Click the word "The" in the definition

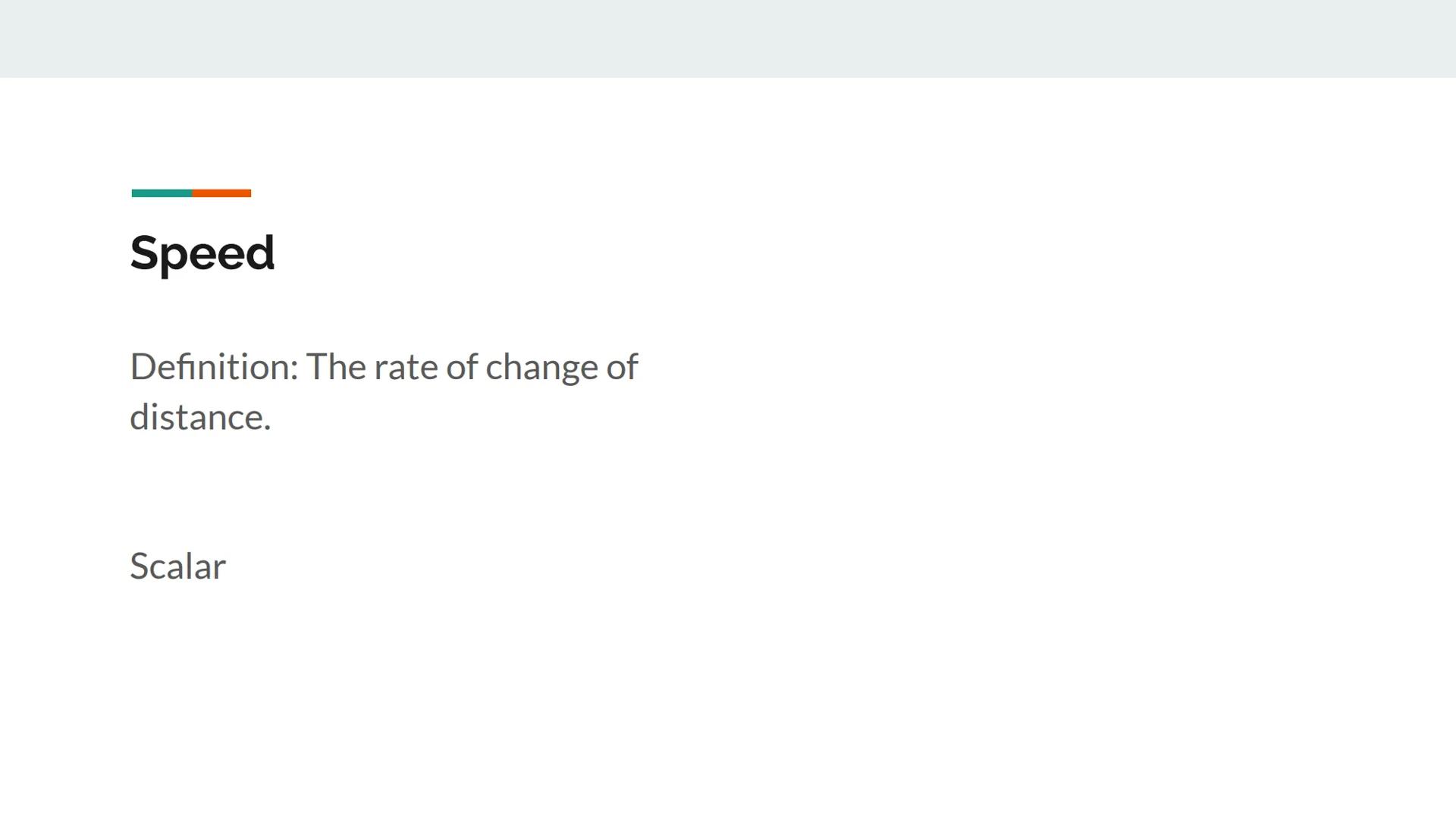[336, 367]
